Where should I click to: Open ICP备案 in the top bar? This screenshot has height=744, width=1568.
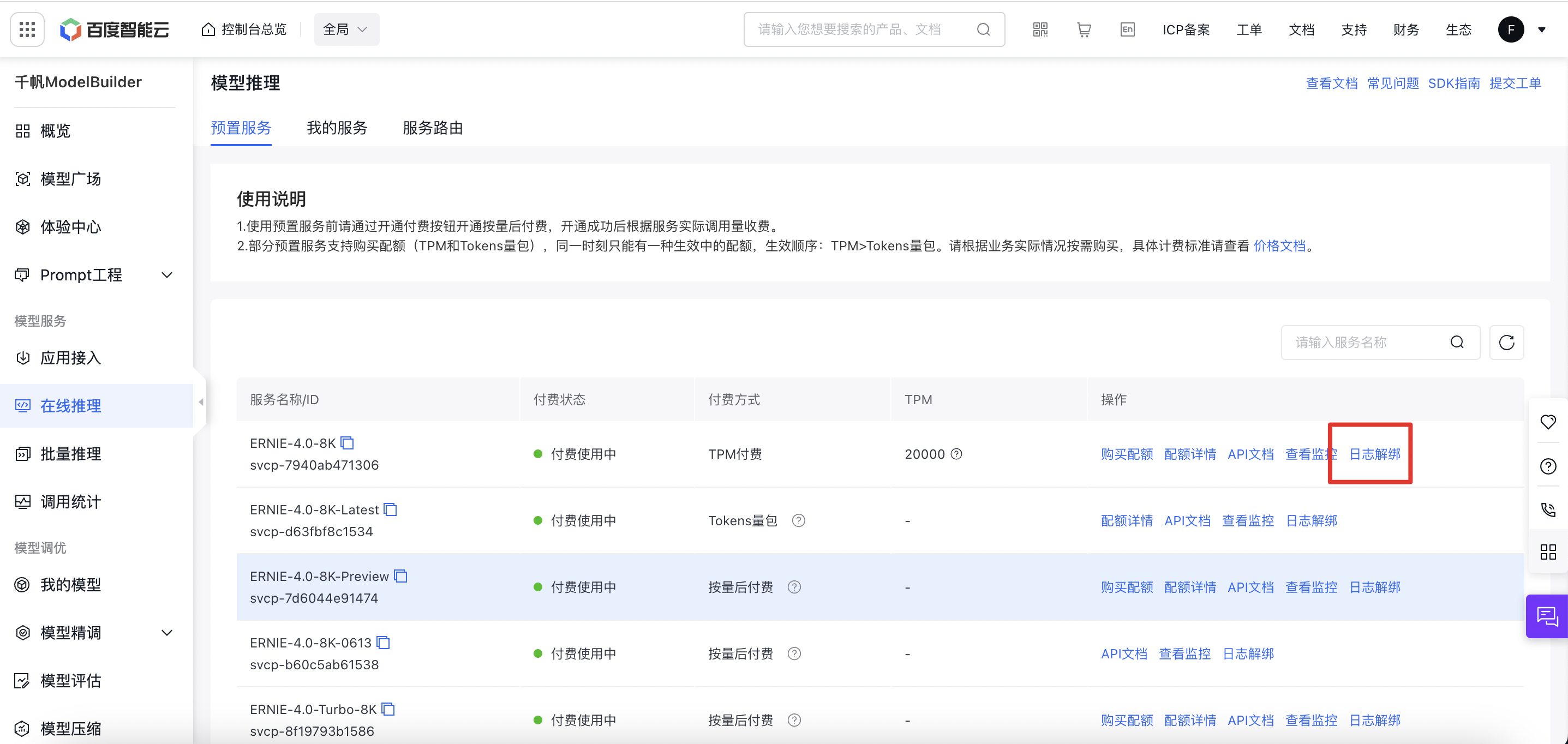point(1186,29)
